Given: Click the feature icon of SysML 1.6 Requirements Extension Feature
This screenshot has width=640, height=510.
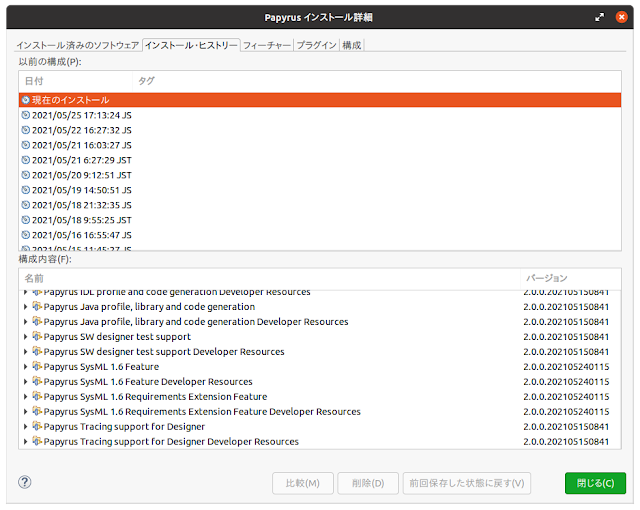Looking at the screenshot, I should pyautogui.click(x=37, y=396).
